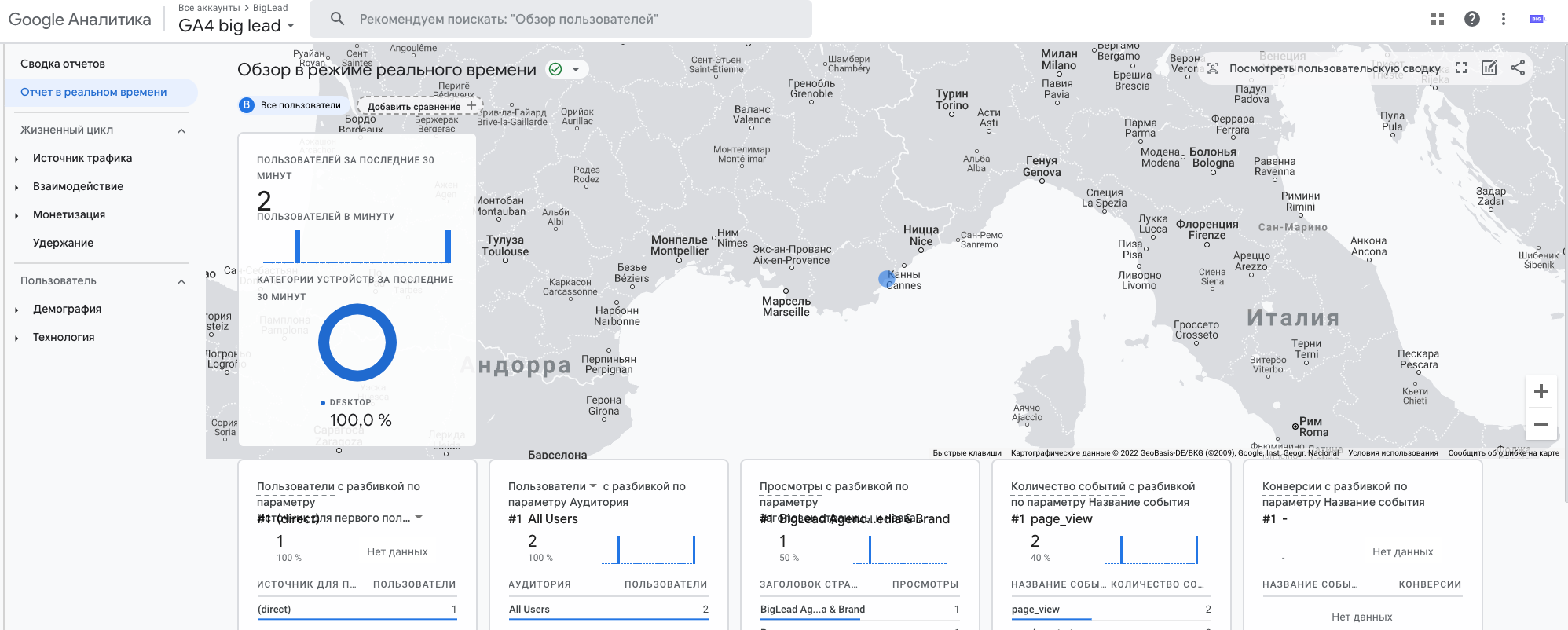Expand the Демография tree item
Viewport: 1568px width, 630px height.
[x=16, y=310]
